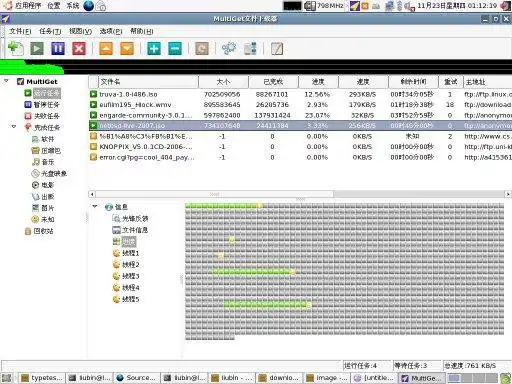Click the brown reload toolbar icon

[202, 49]
